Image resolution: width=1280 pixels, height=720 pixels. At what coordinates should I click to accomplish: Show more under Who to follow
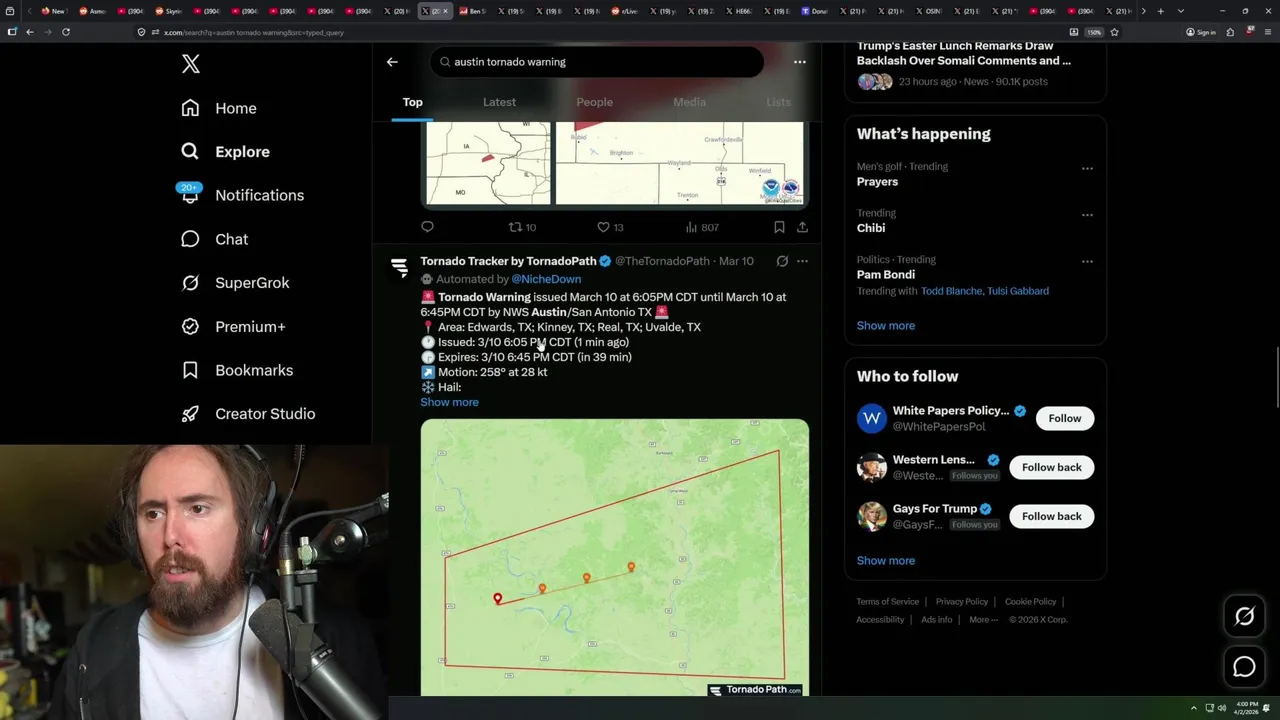pos(885,561)
